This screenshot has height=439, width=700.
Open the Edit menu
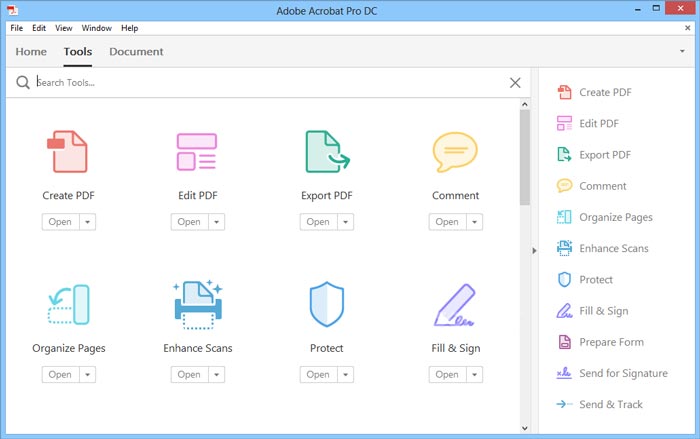click(39, 28)
